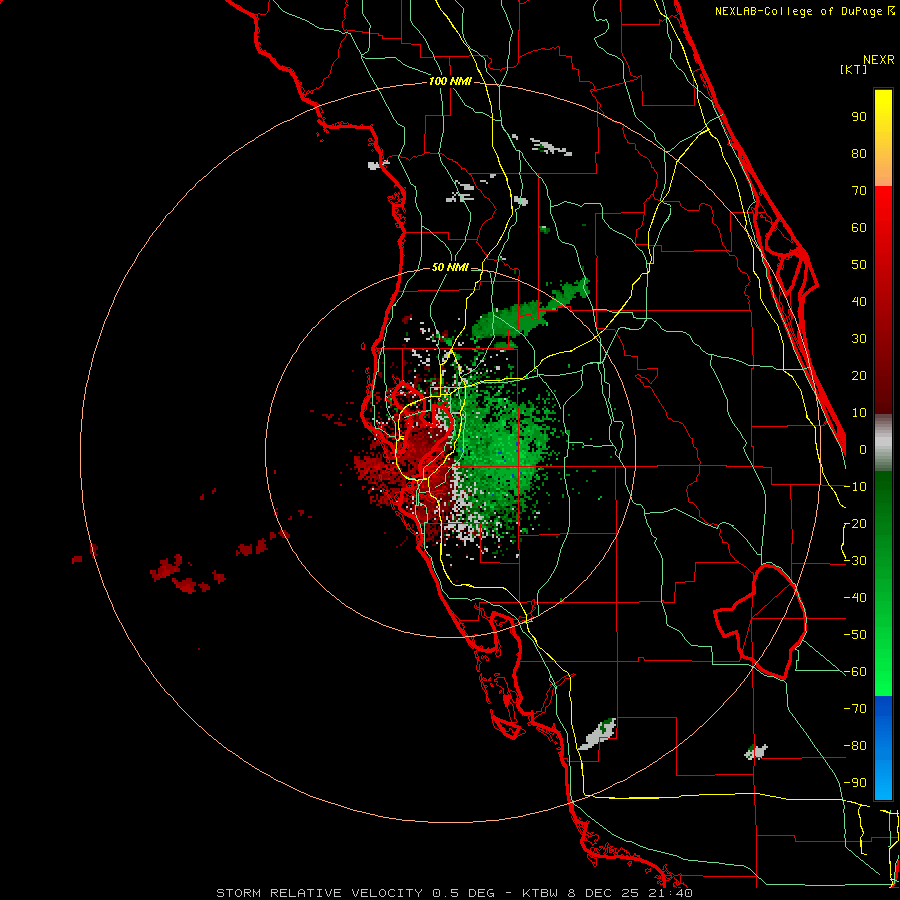This screenshot has width=900, height=900.
Task: Click the 60 value on the velocity scale
Action: tap(859, 228)
